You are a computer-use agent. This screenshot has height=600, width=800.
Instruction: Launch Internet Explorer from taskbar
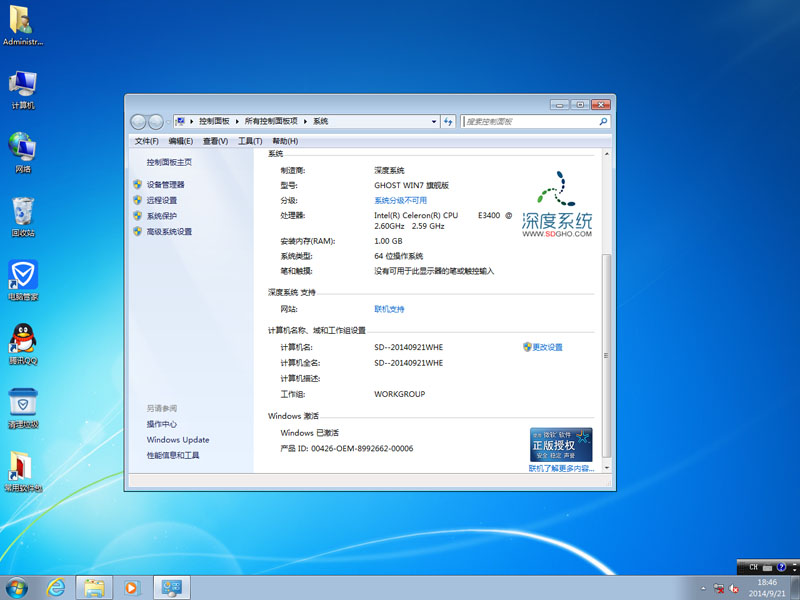coord(56,588)
